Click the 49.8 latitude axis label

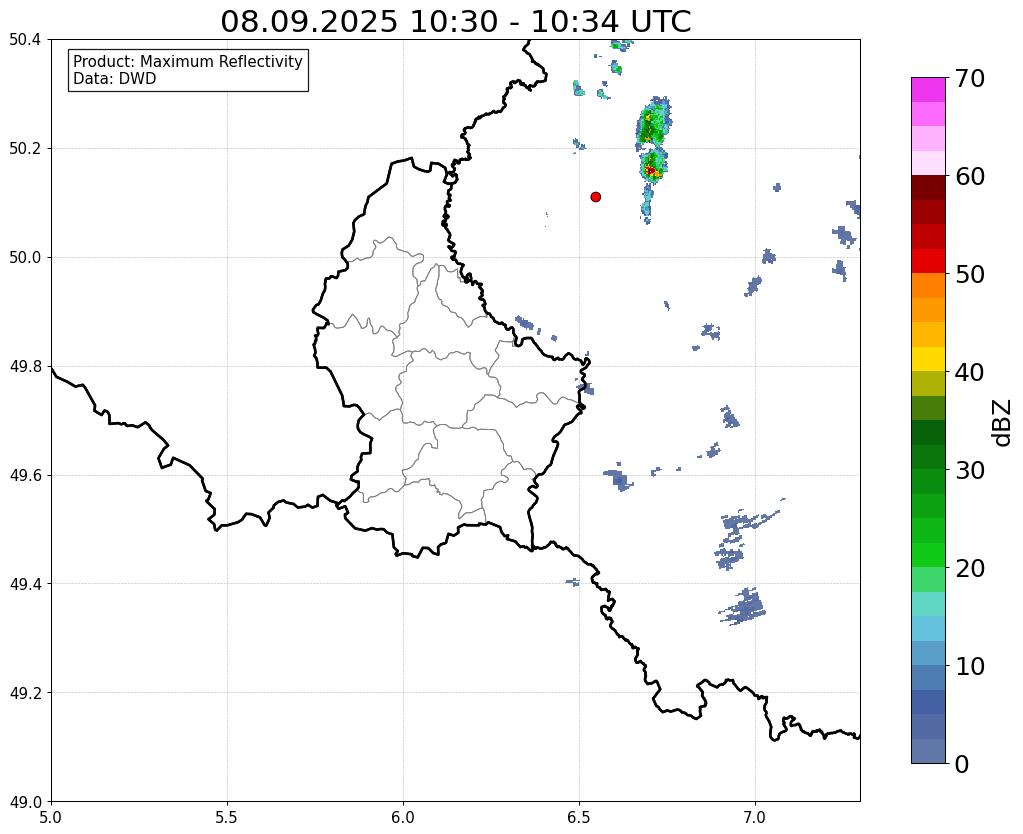(25, 366)
